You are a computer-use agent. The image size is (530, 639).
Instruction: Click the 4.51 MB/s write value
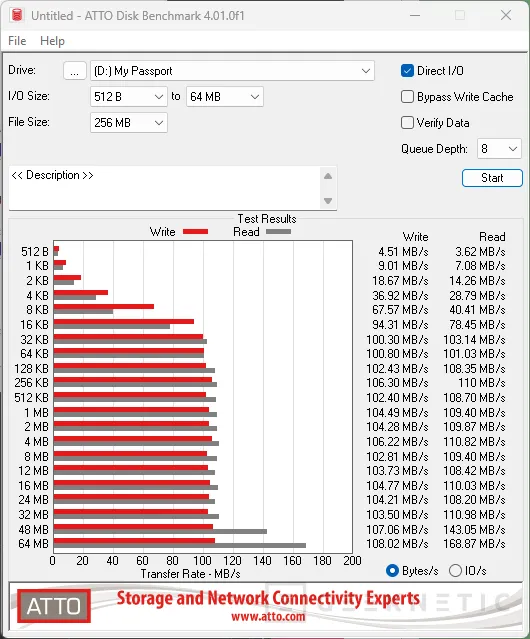pyautogui.click(x=403, y=252)
